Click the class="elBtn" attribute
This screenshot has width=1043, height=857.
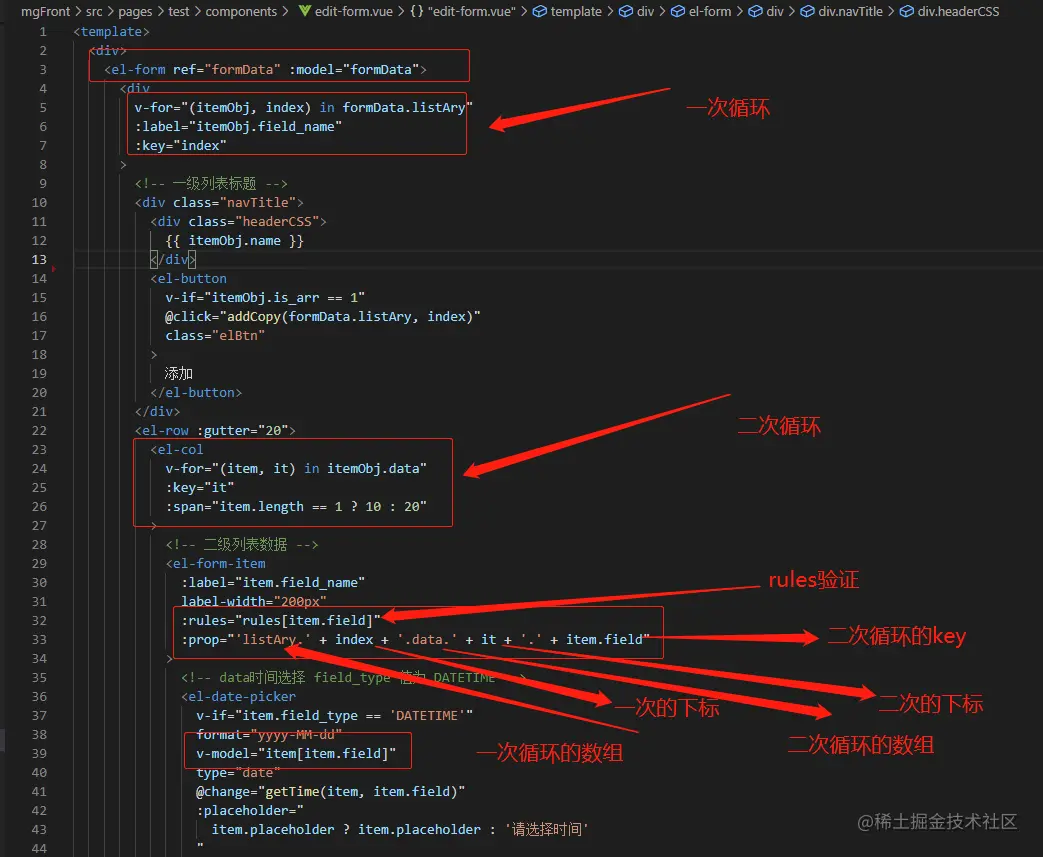tap(215, 335)
